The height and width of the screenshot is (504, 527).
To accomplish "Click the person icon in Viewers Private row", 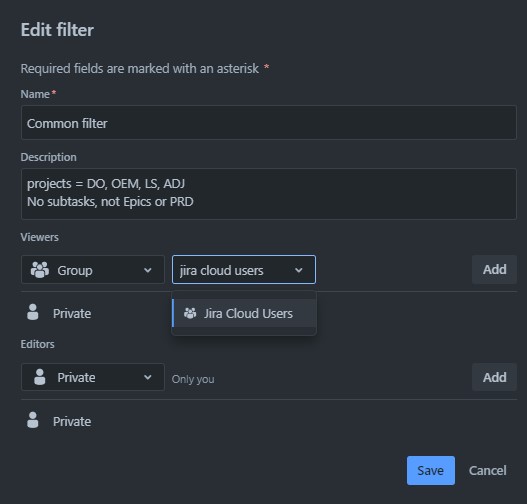I will [33, 312].
